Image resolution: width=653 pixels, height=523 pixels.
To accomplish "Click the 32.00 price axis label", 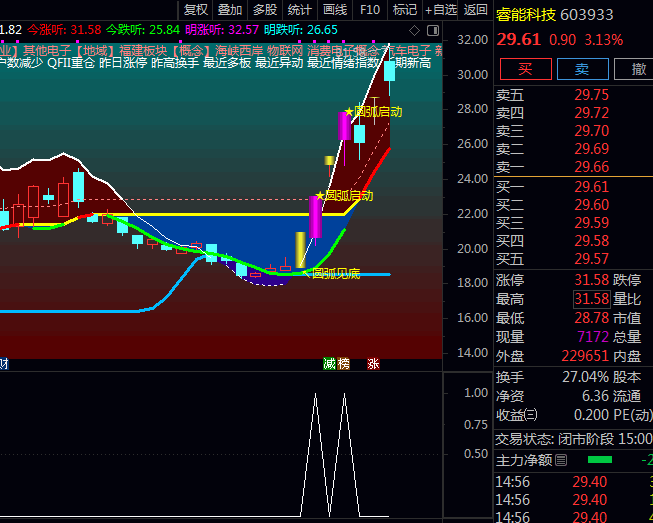I will pyautogui.click(x=473, y=40).
